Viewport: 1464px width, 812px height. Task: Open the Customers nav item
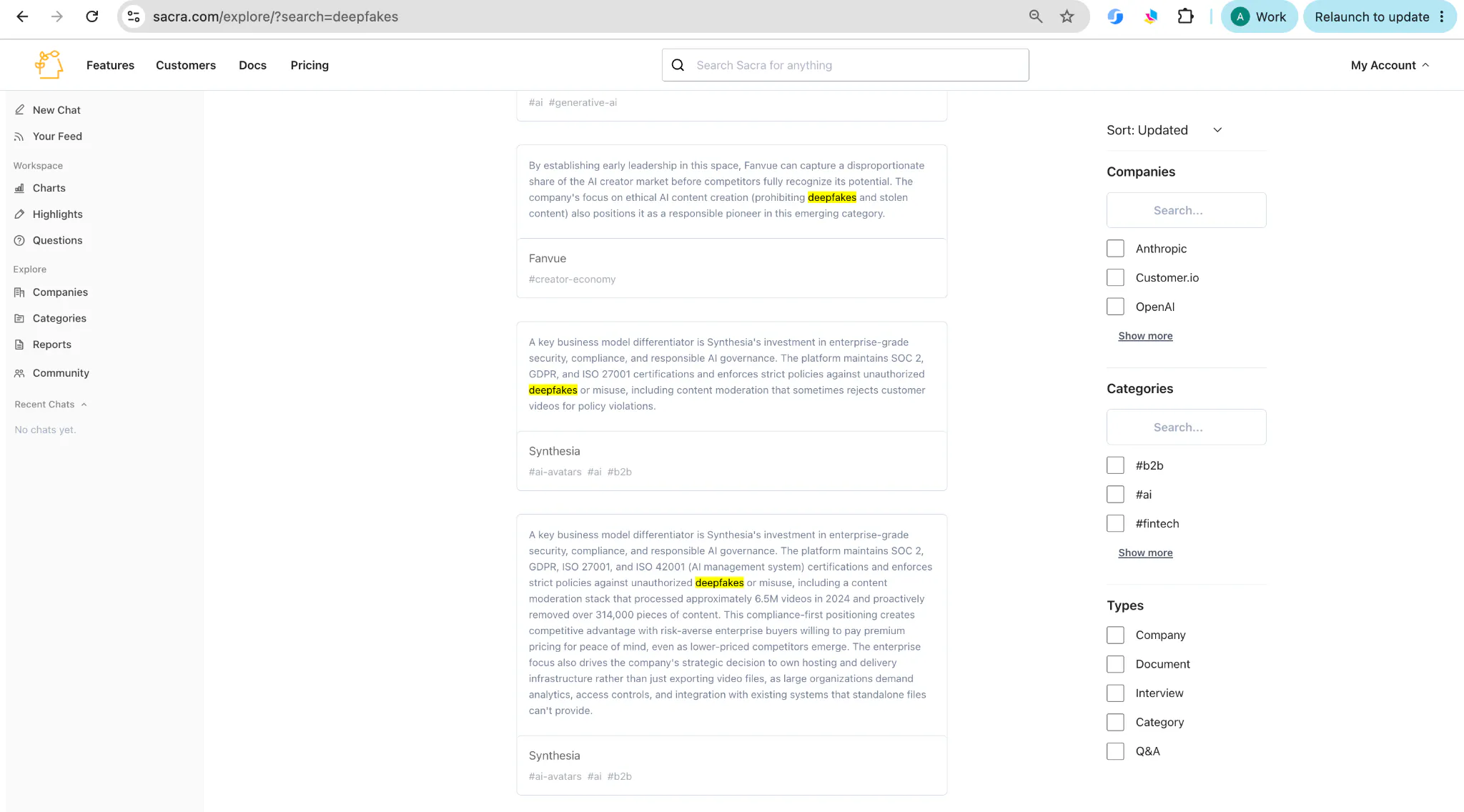coord(186,65)
